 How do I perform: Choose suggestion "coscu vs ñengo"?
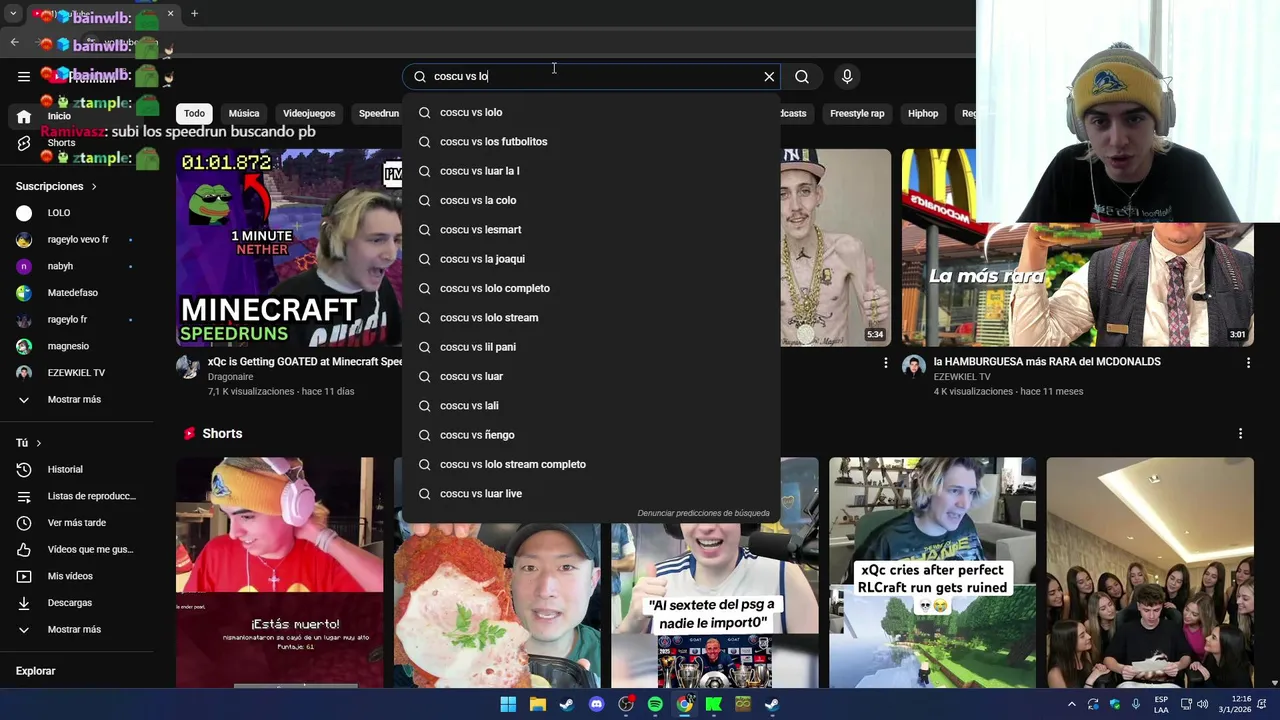point(591,435)
